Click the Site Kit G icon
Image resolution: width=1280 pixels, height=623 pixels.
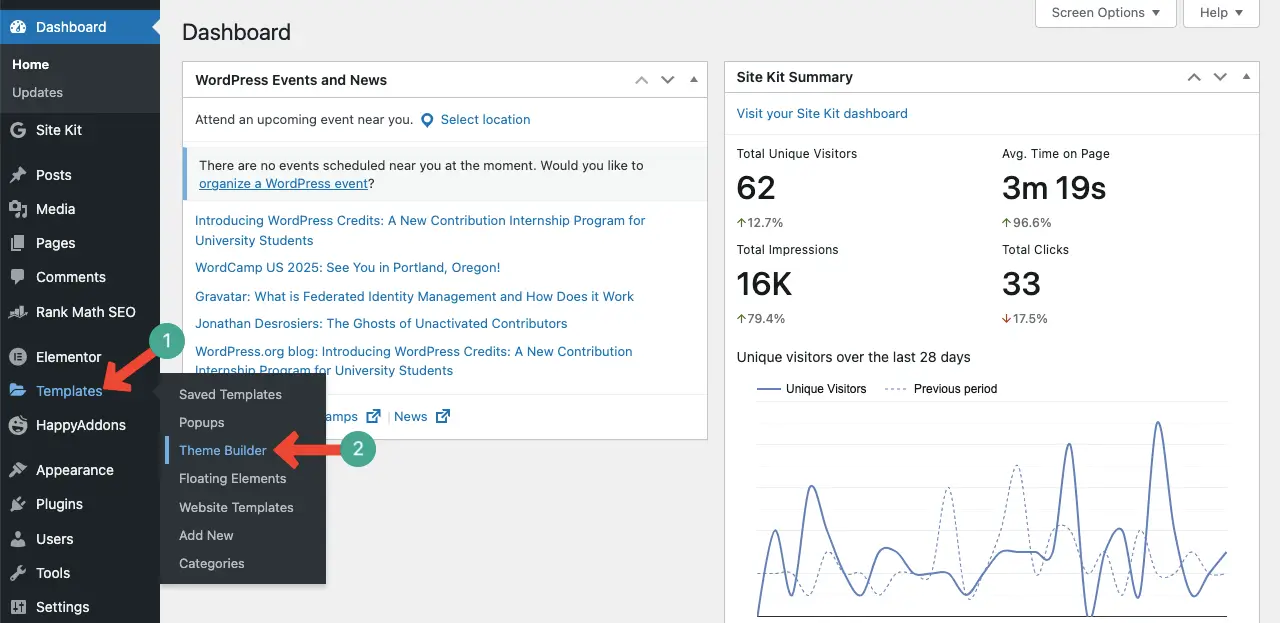tap(18, 130)
